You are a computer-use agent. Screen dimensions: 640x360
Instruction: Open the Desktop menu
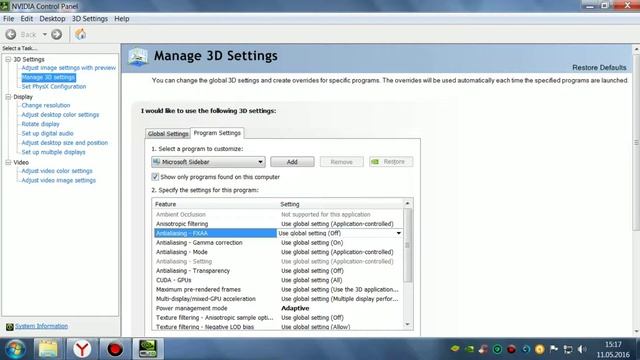[52, 19]
